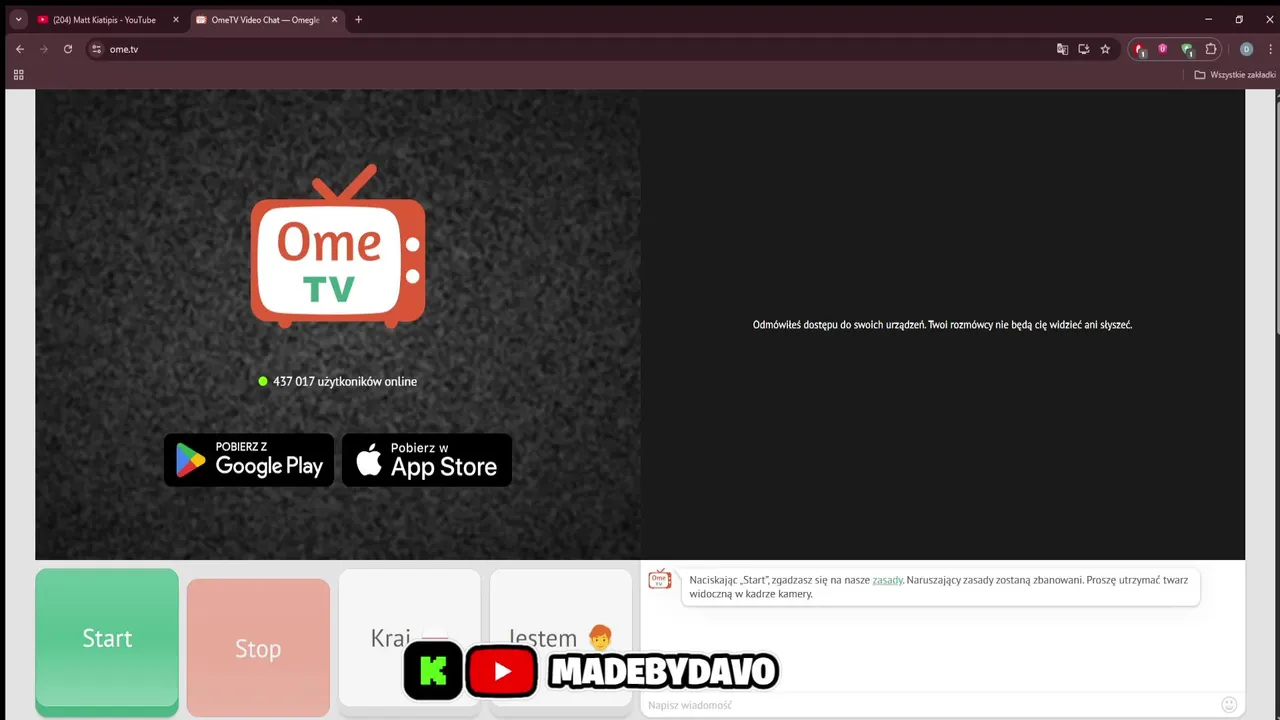Click the OmeTV television logo
The height and width of the screenshot is (720, 1280).
click(338, 246)
